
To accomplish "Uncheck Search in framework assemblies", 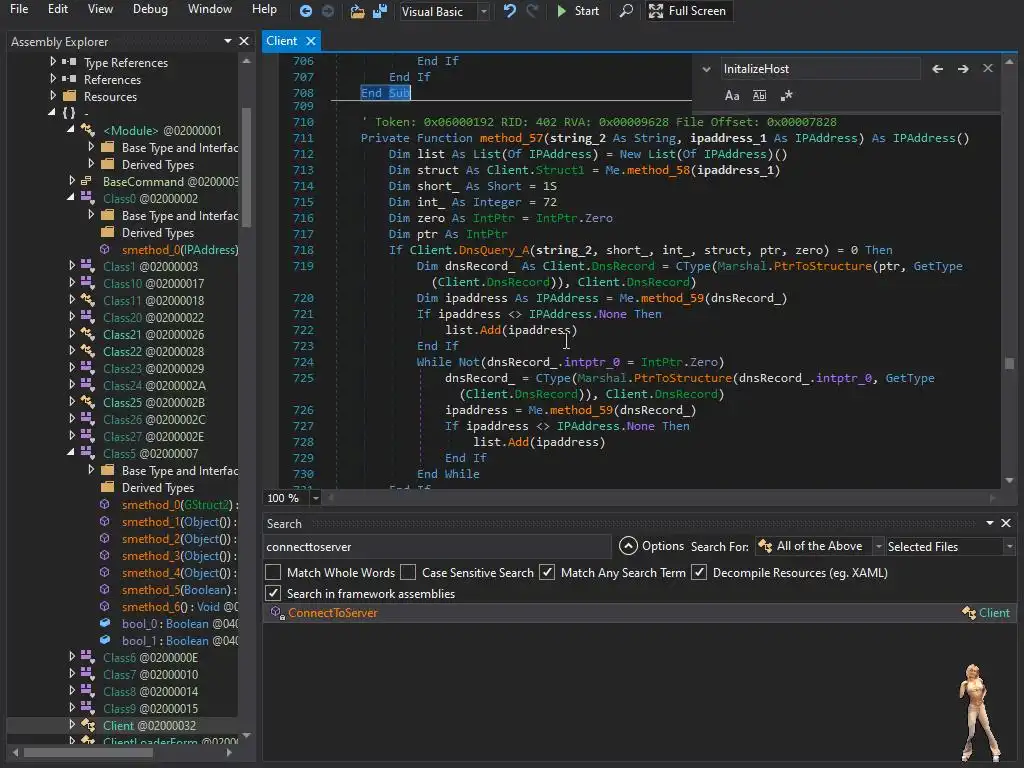I will coord(273,594).
